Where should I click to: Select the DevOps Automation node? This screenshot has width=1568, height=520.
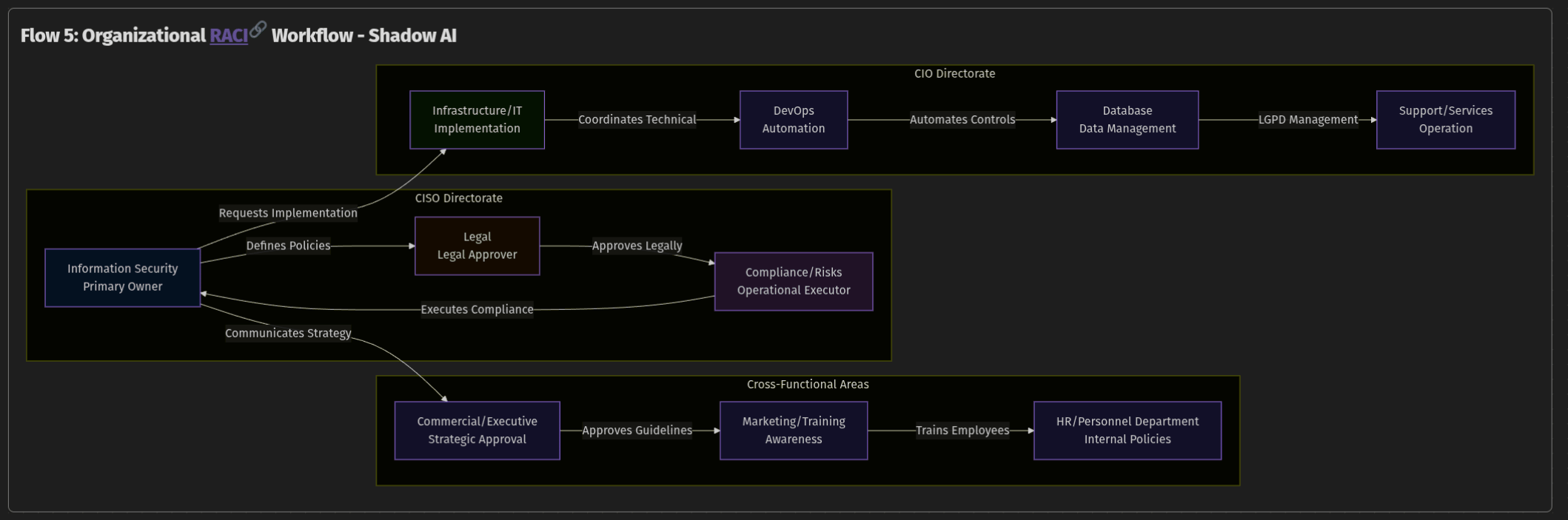click(793, 120)
